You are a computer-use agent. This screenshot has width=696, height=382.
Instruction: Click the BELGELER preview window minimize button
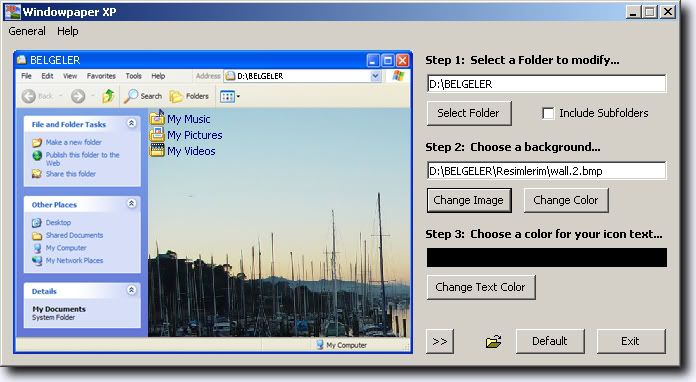tap(373, 60)
